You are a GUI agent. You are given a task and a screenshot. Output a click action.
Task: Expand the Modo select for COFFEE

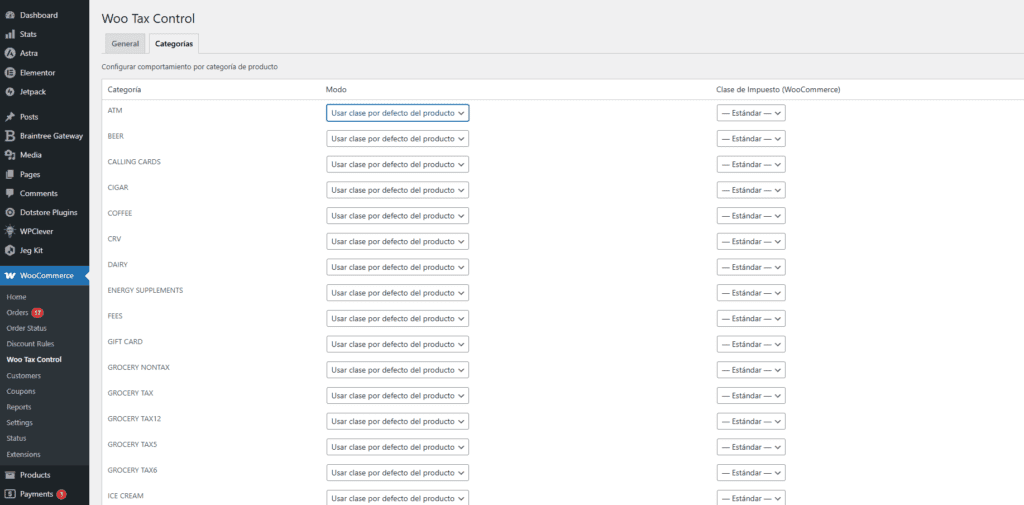(398, 216)
